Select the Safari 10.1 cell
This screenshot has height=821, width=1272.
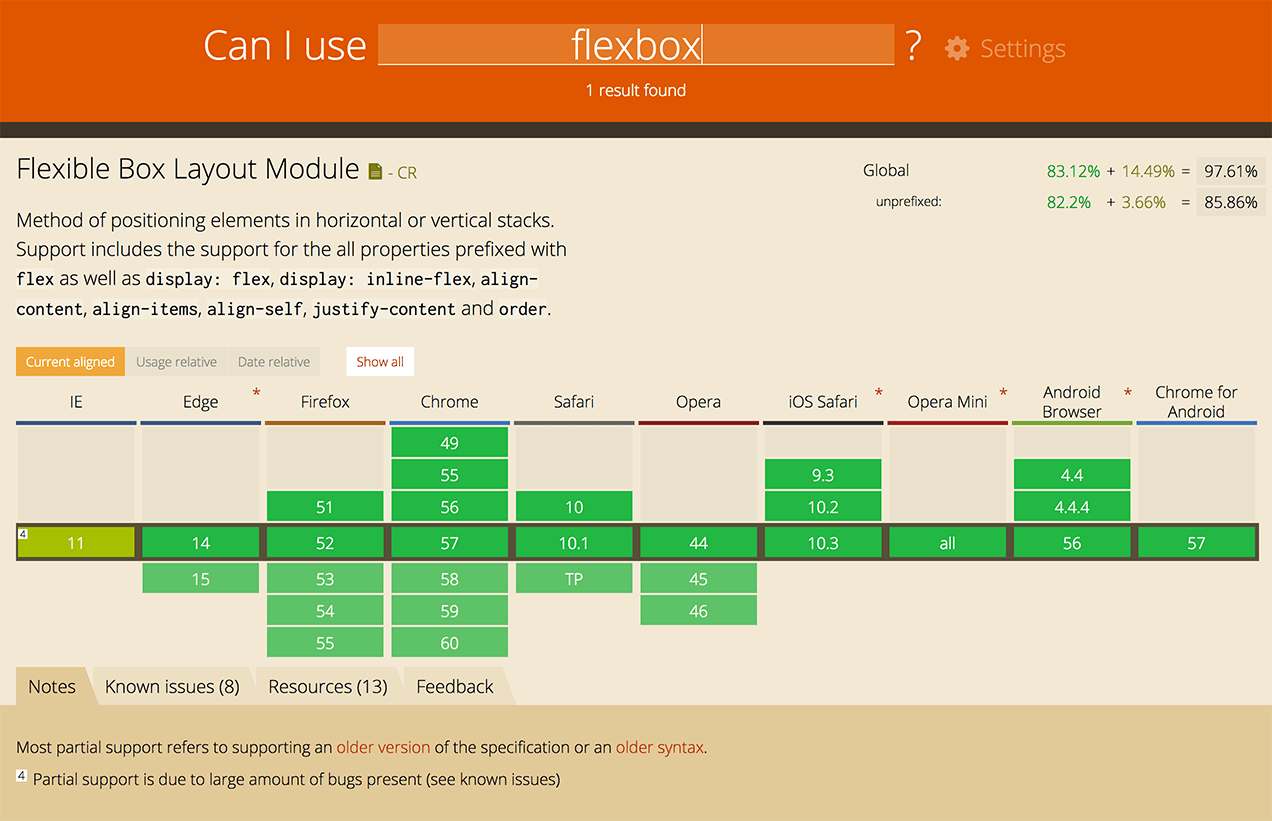(x=574, y=543)
